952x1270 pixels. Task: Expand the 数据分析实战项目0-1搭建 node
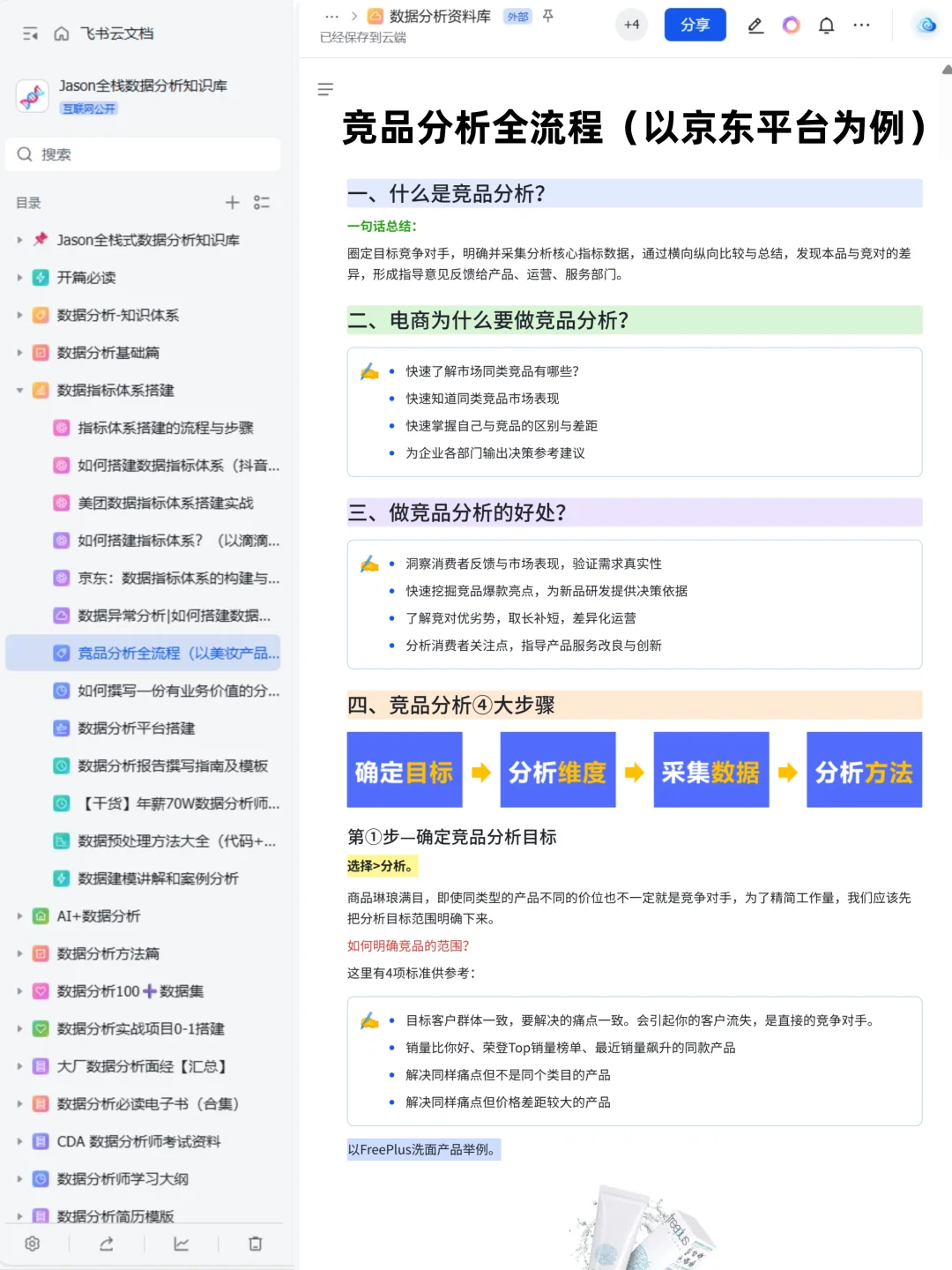(19, 1029)
